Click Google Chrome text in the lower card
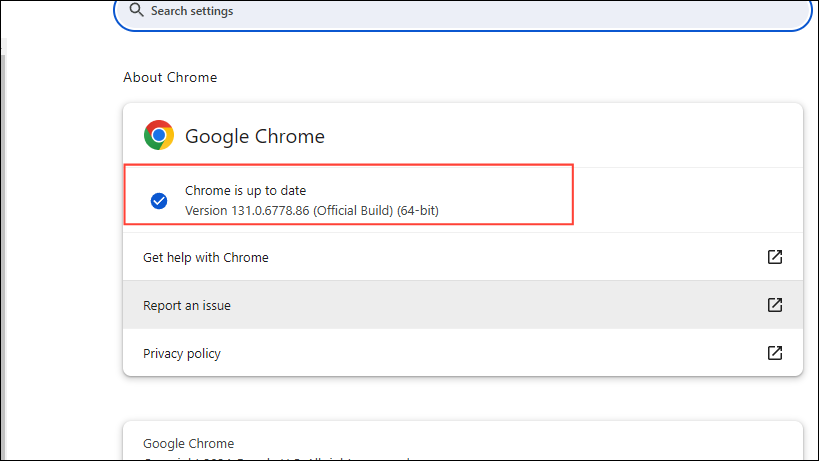The height and width of the screenshot is (461, 819). tap(189, 443)
